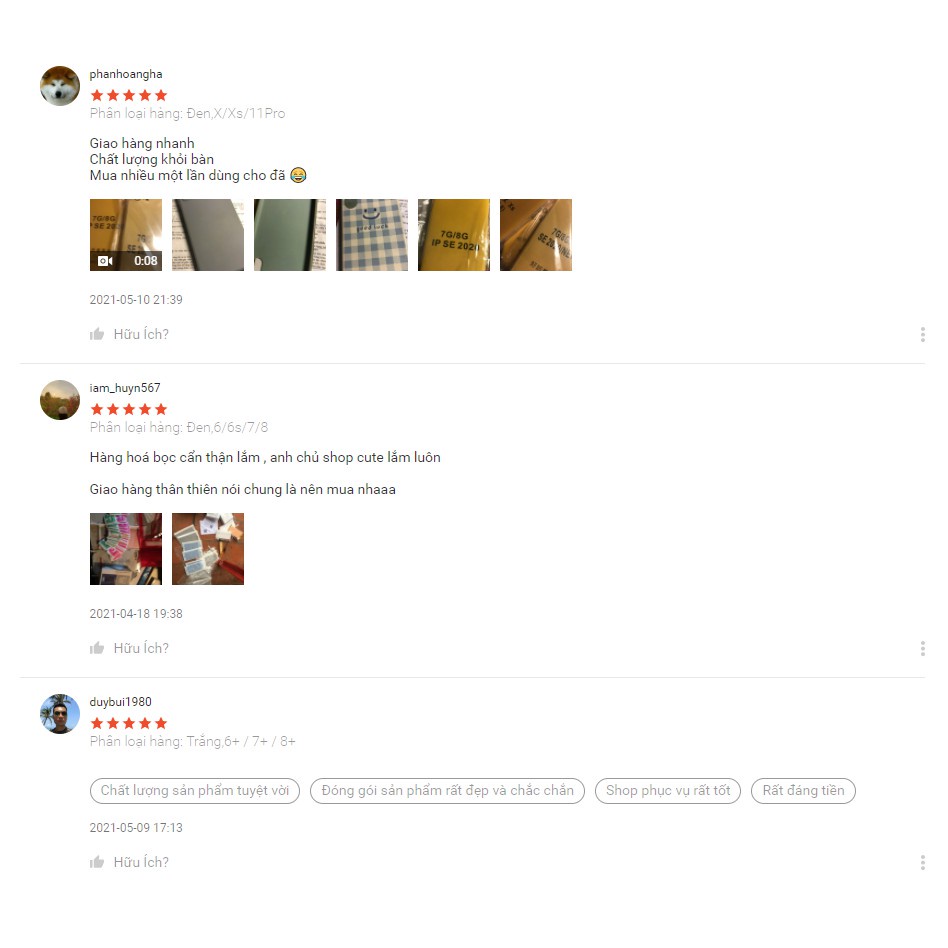Select the 'Shop phục vụ rất tốt' tag
The height and width of the screenshot is (948, 948).
coord(668,791)
